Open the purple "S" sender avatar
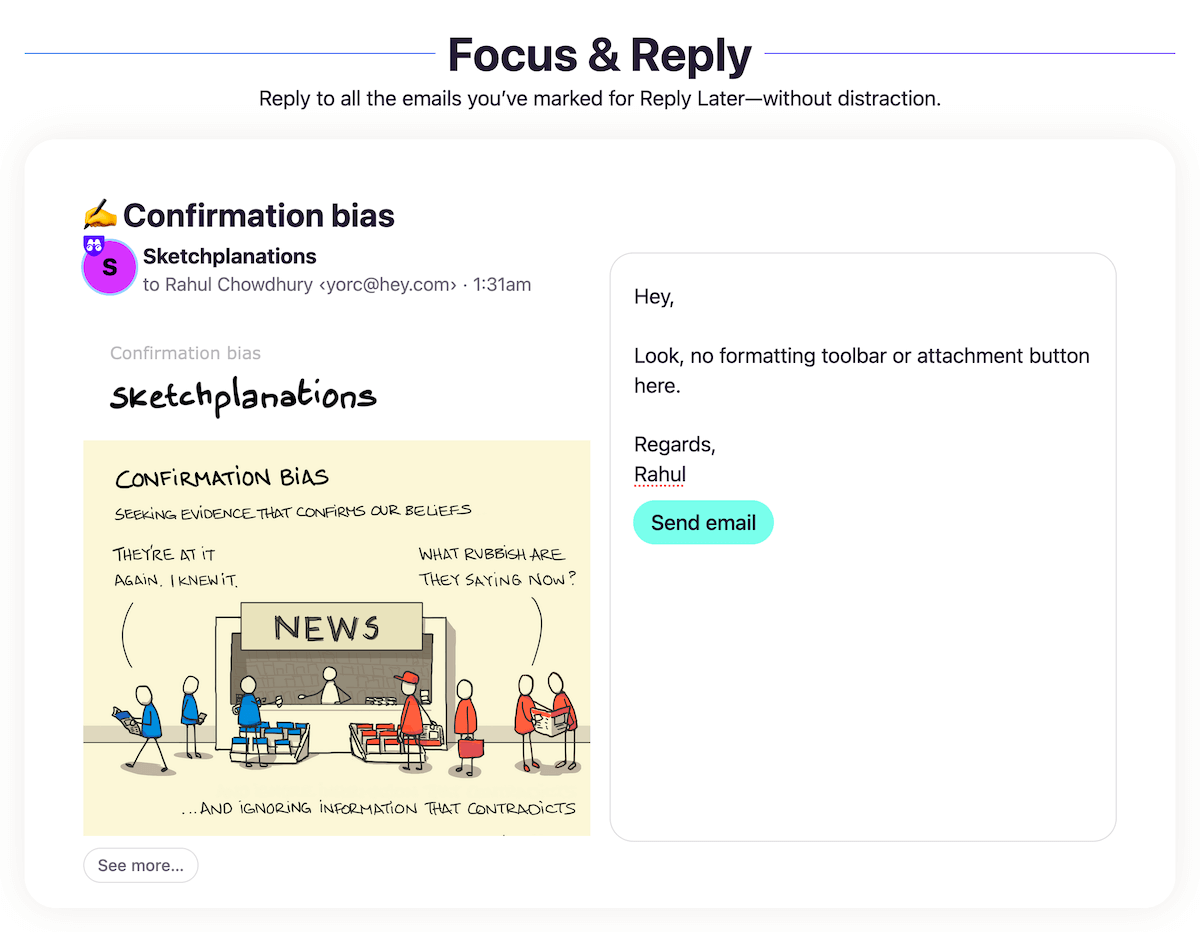Image resolution: width=1200 pixels, height=932 pixels. point(109,267)
